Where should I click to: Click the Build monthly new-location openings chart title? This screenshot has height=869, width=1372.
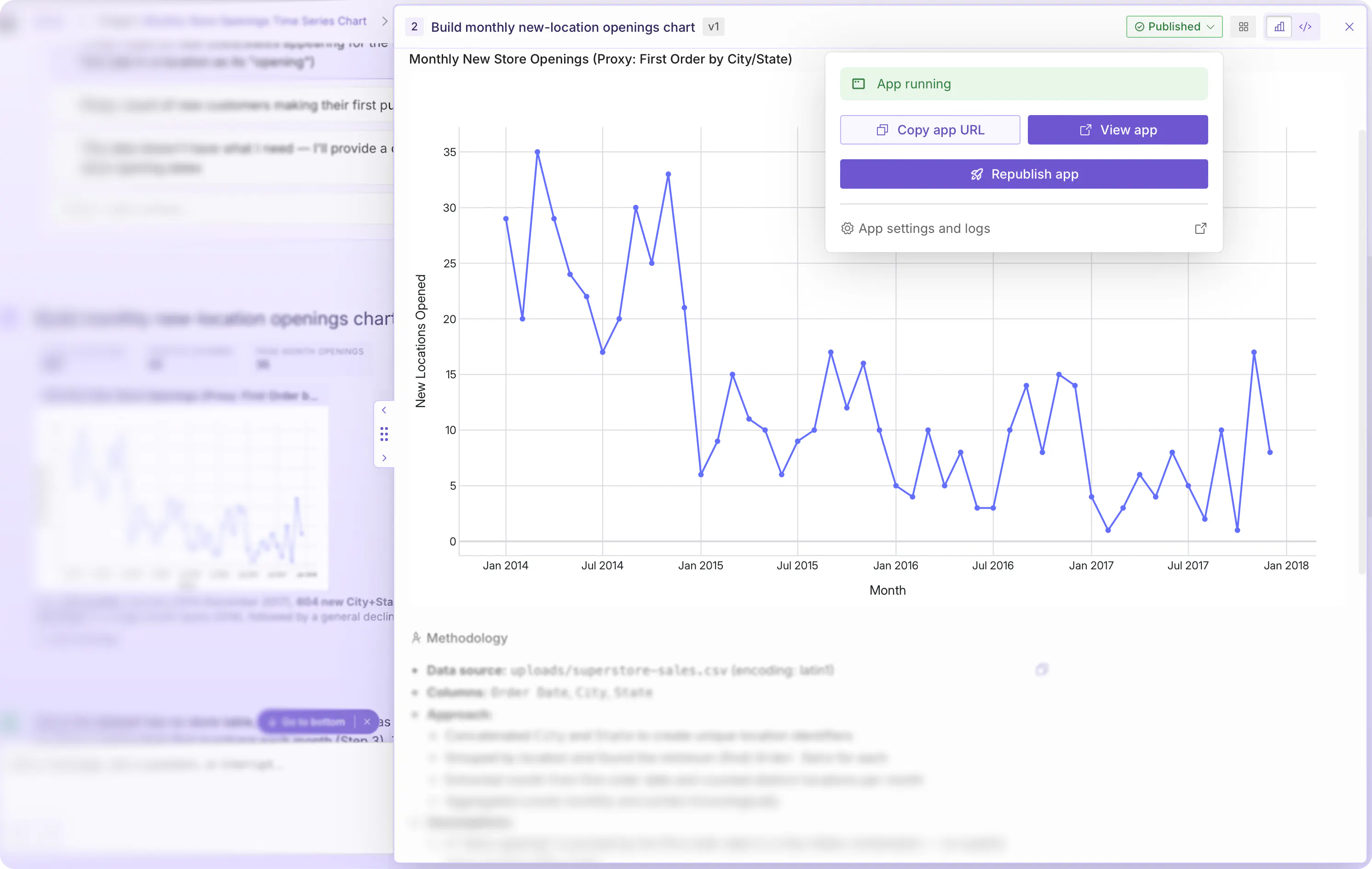562,27
